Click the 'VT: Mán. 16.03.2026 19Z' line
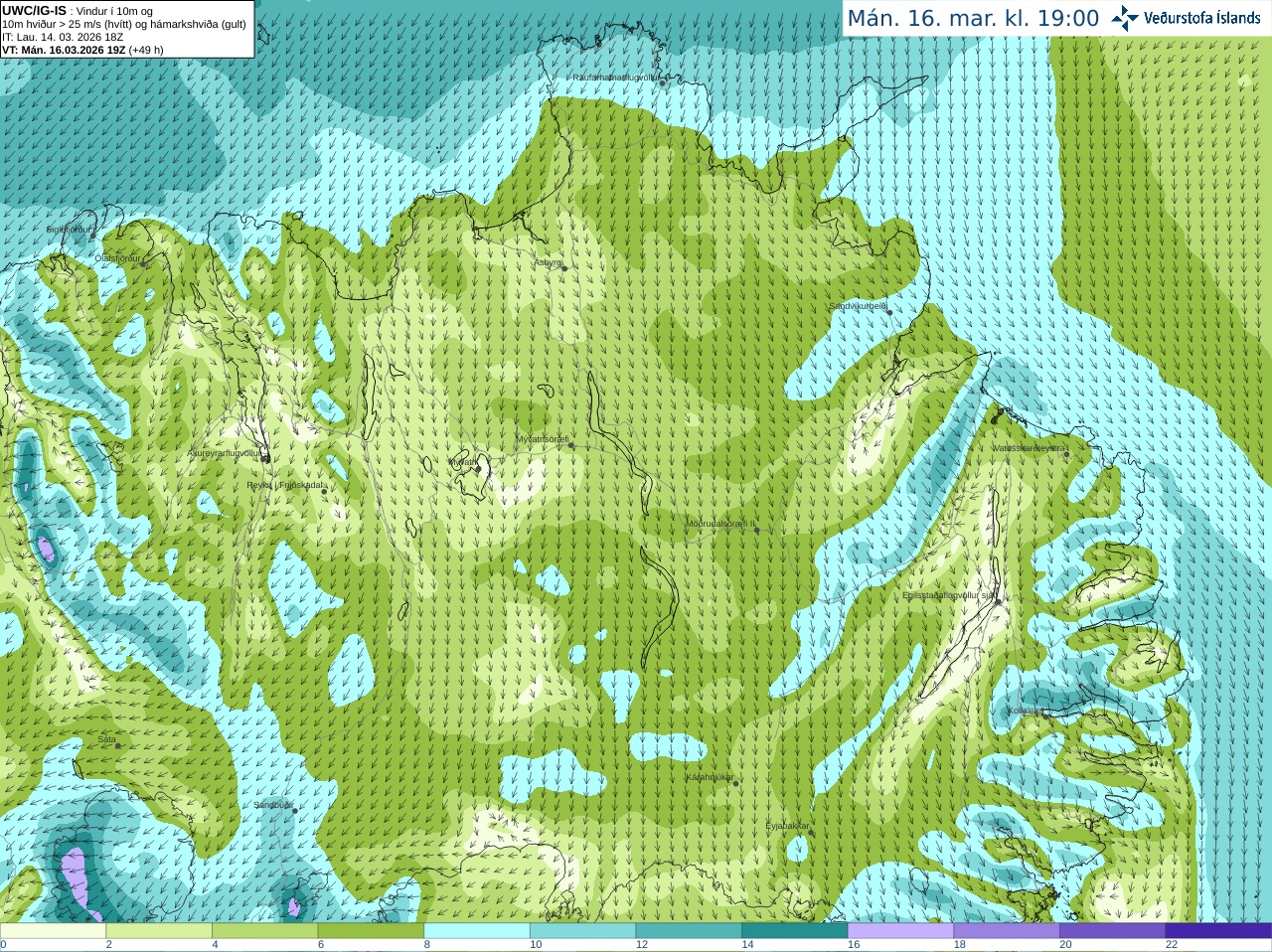This screenshot has height=952, width=1272. tap(82, 50)
